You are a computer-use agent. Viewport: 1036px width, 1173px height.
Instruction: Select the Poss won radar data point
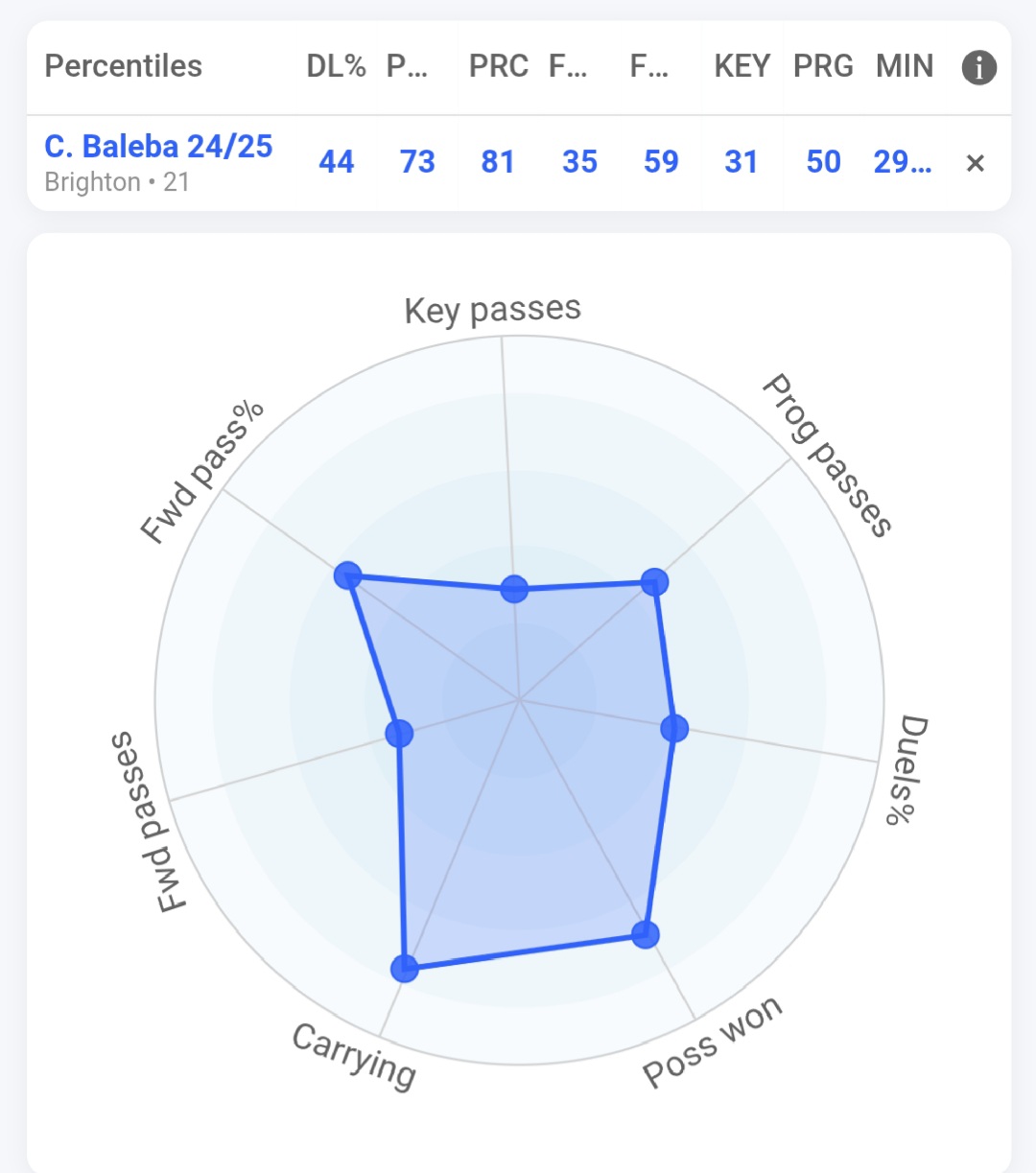coord(646,934)
